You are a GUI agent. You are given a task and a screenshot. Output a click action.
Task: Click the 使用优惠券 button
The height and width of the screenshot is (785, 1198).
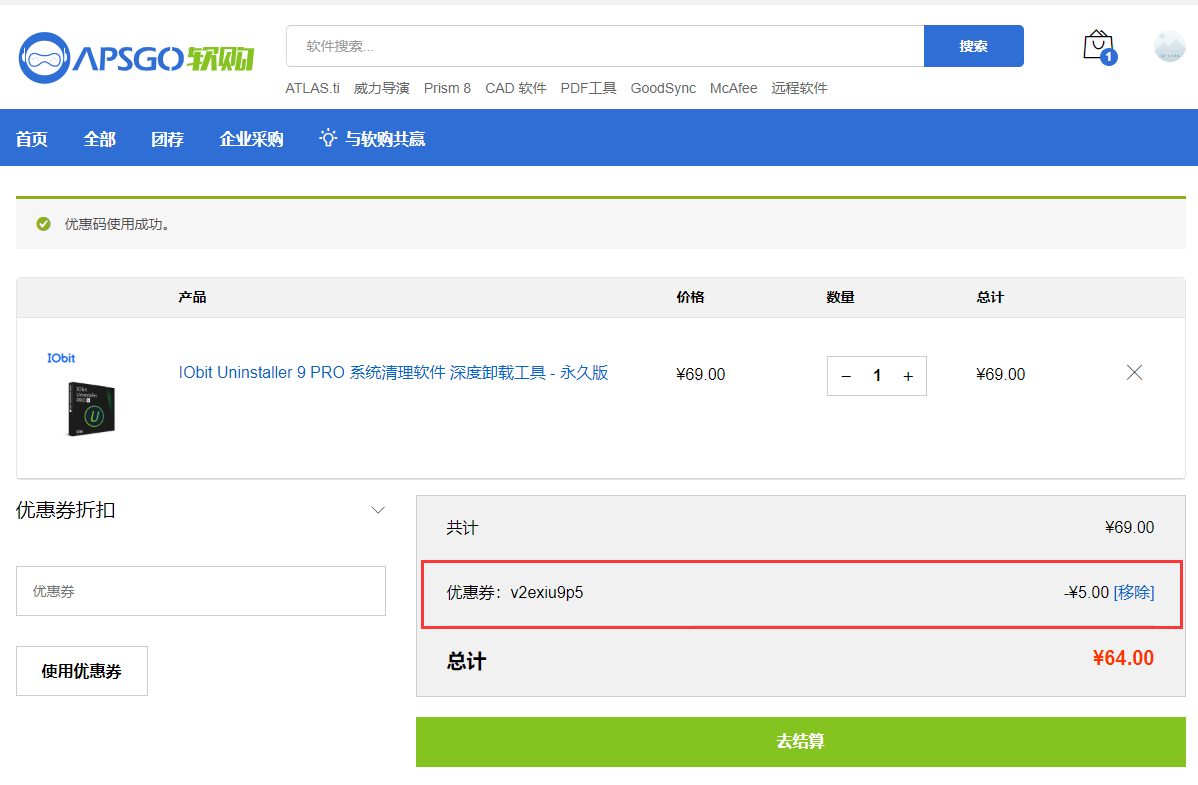pos(82,671)
